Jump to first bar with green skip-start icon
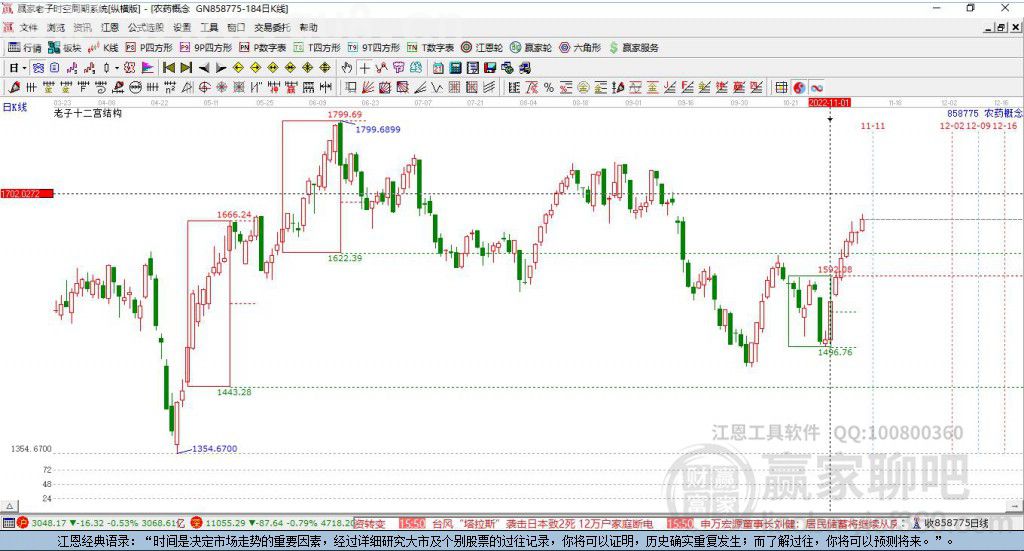Viewport: 1024px width, 551px height. [x=169, y=68]
